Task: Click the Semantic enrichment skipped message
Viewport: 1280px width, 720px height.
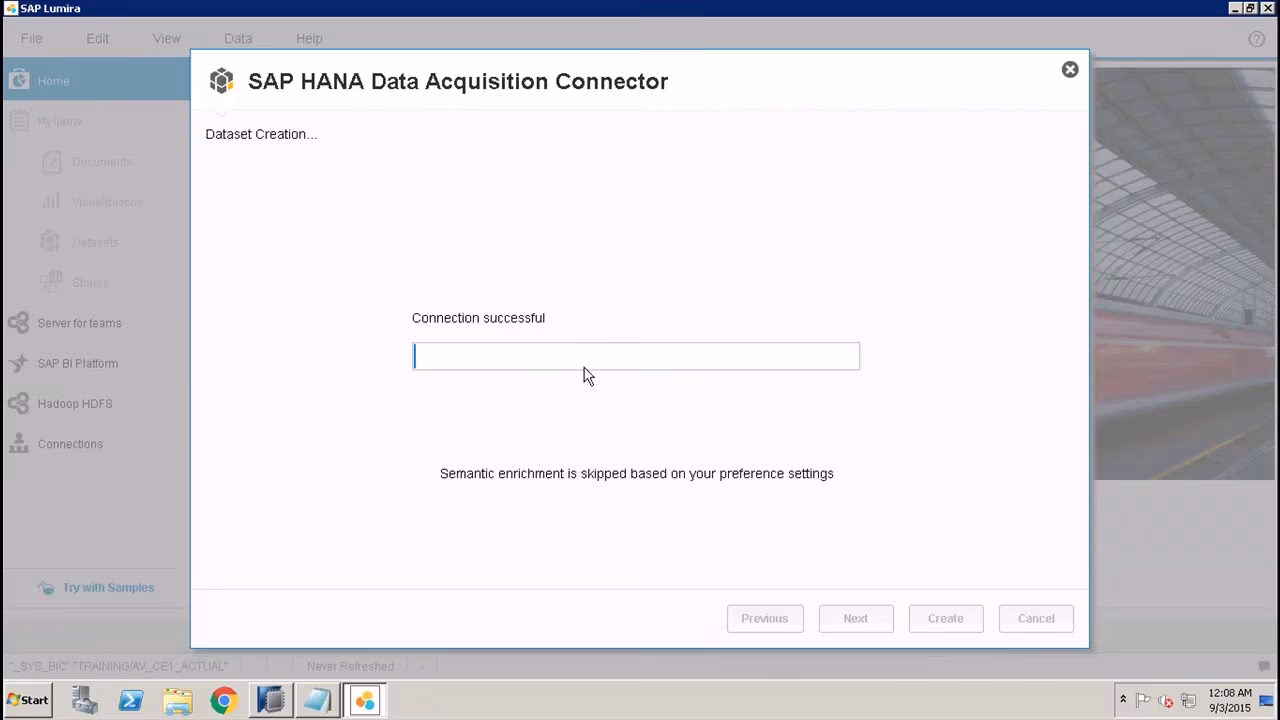Action: click(637, 473)
